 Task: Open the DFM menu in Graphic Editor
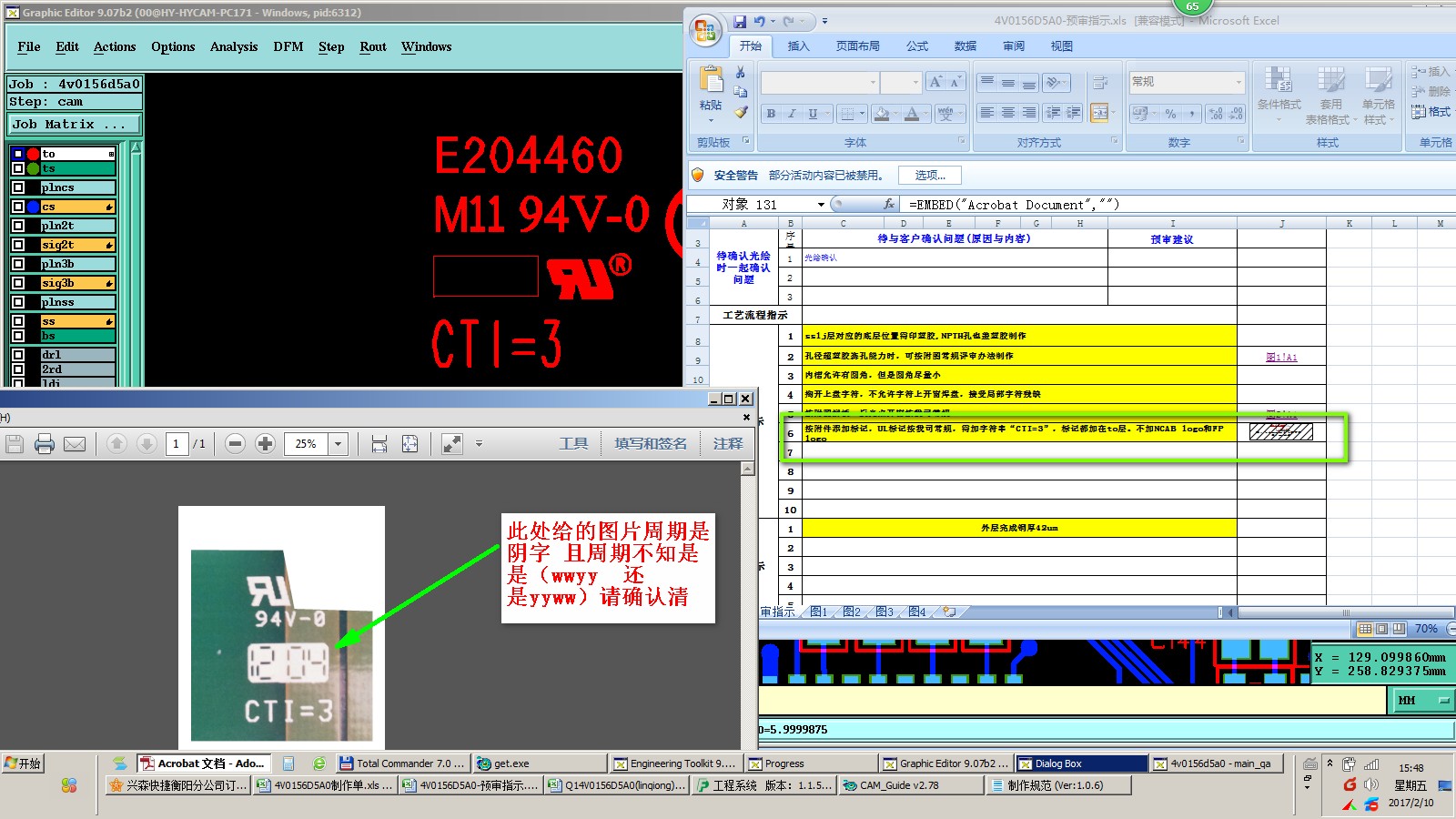(x=288, y=46)
